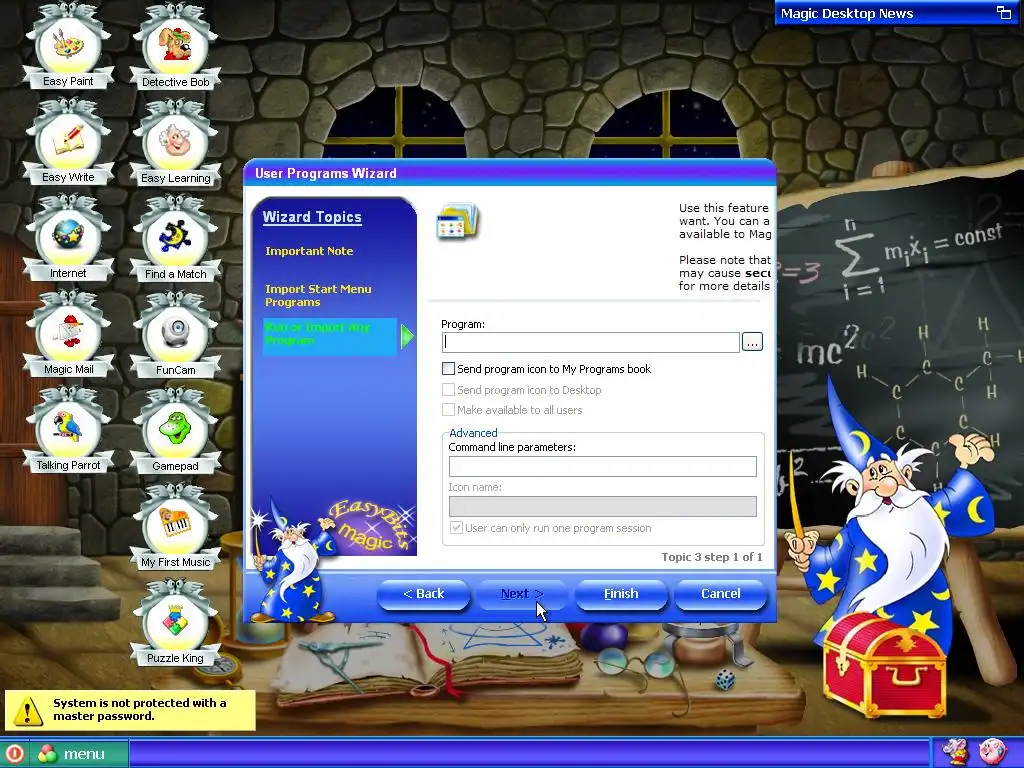Open the Talking Parrot icon

point(68,431)
